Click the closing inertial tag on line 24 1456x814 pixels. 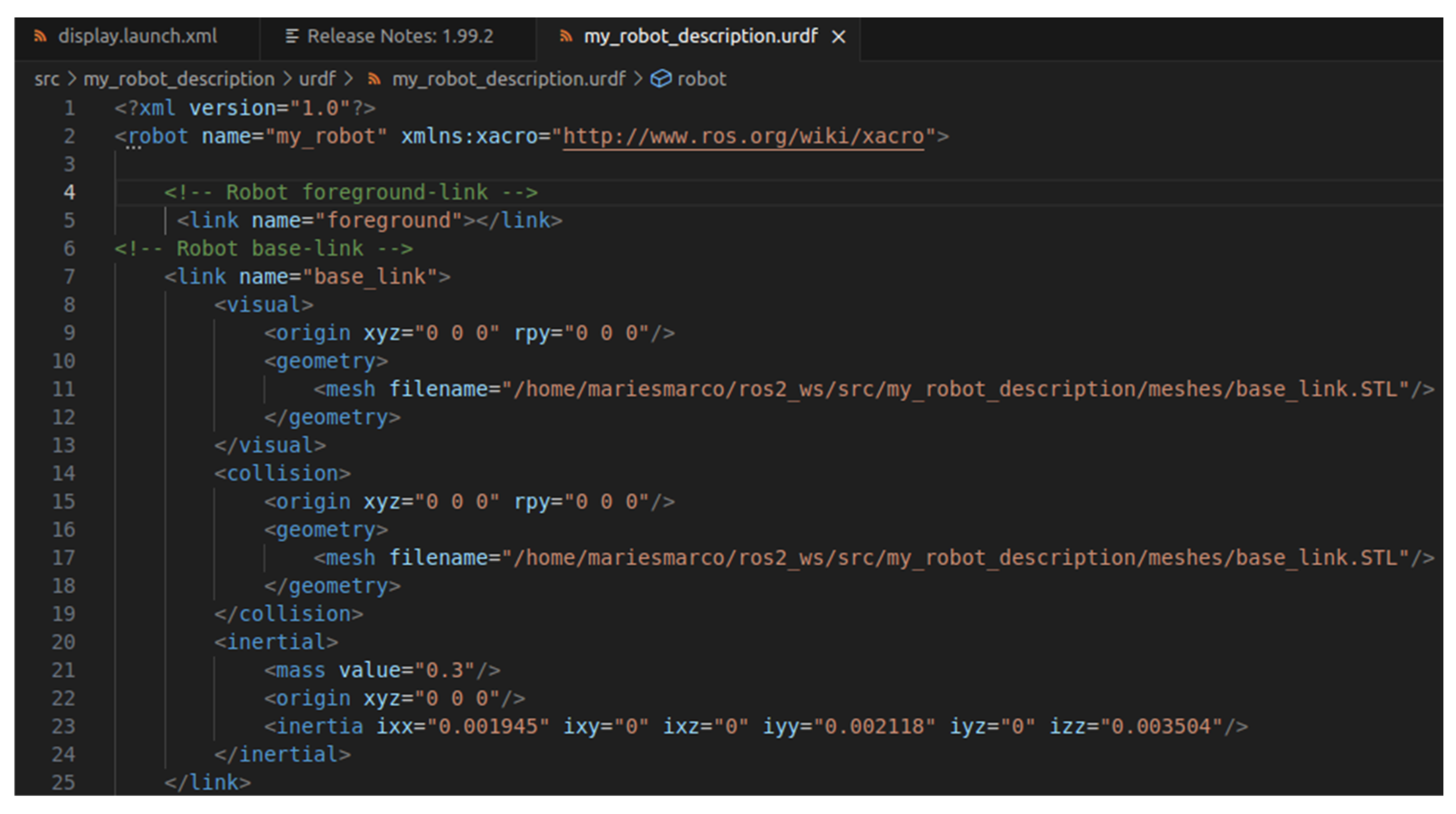[283, 755]
